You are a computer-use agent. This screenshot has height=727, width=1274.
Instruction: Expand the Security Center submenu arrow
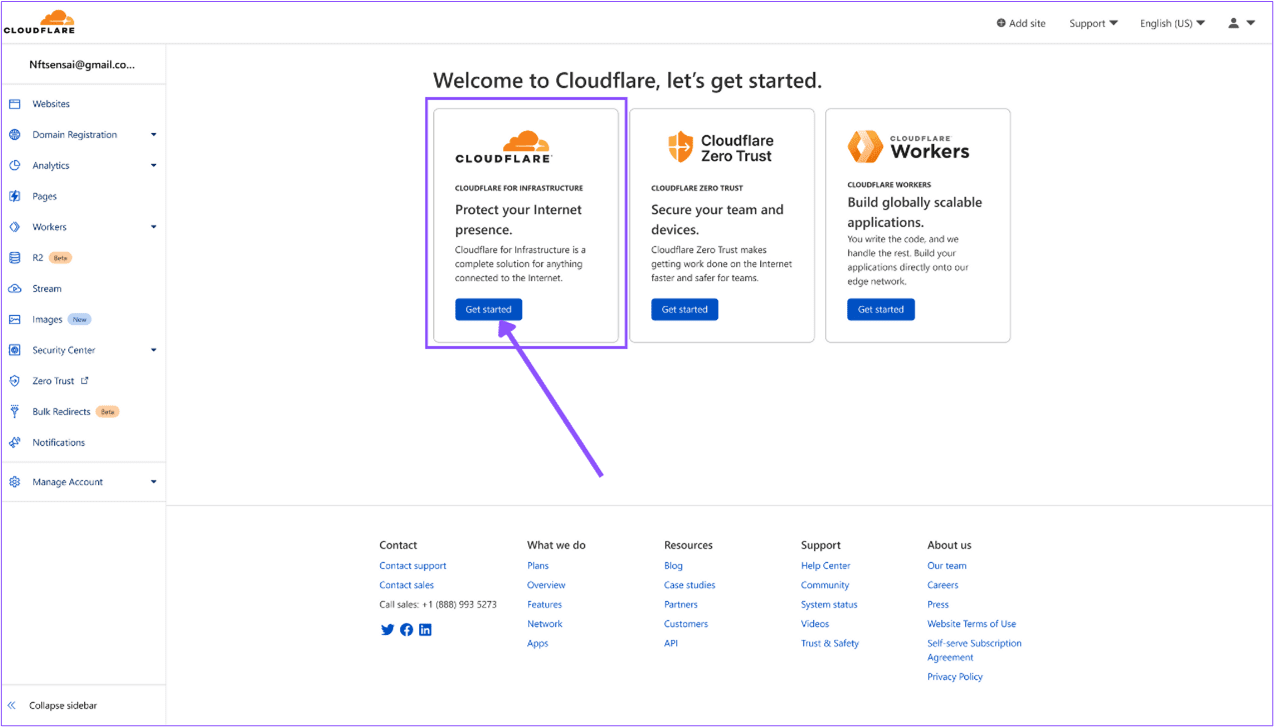(x=153, y=350)
